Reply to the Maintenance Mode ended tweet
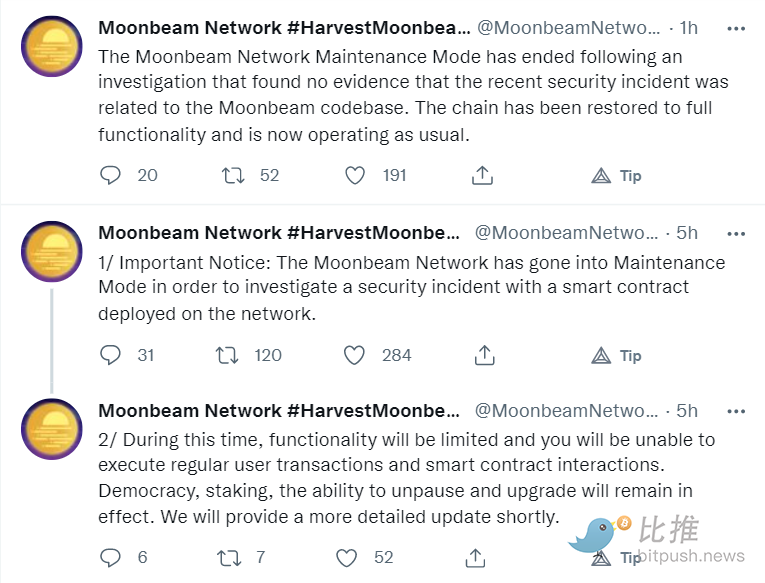The width and height of the screenshot is (765, 583). pyautogui.click(x=110, y=175)
